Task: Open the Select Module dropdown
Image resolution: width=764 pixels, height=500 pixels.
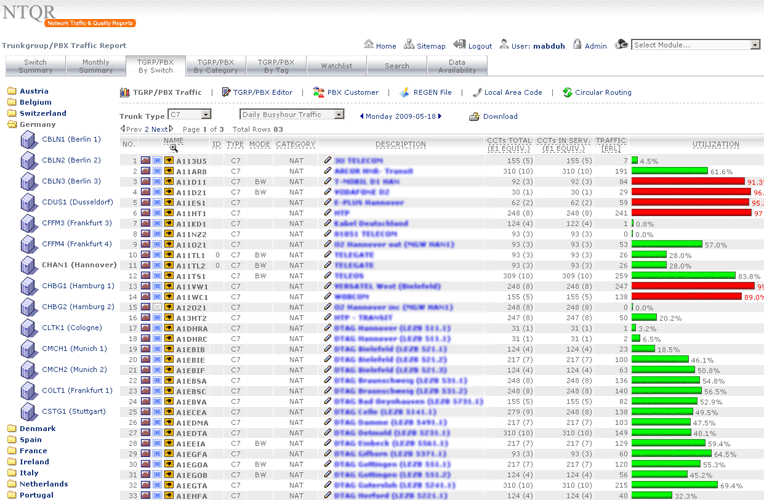Action: [x=695, y=45]
